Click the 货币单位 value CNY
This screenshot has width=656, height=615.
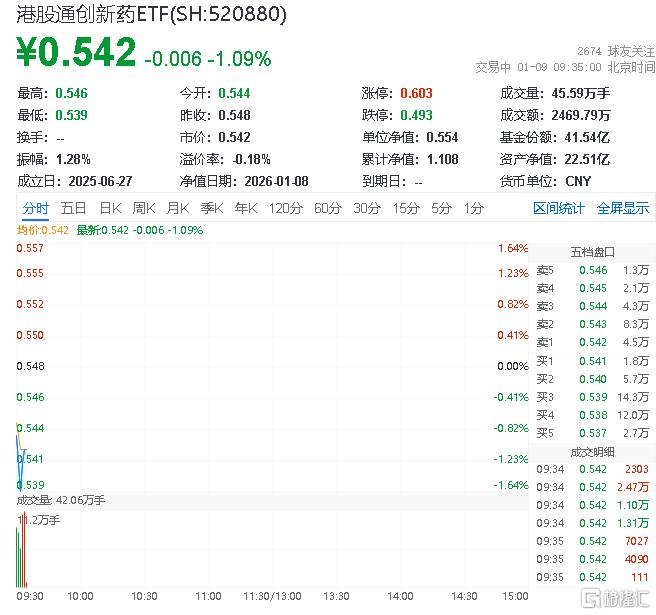(x=578, y=181)
